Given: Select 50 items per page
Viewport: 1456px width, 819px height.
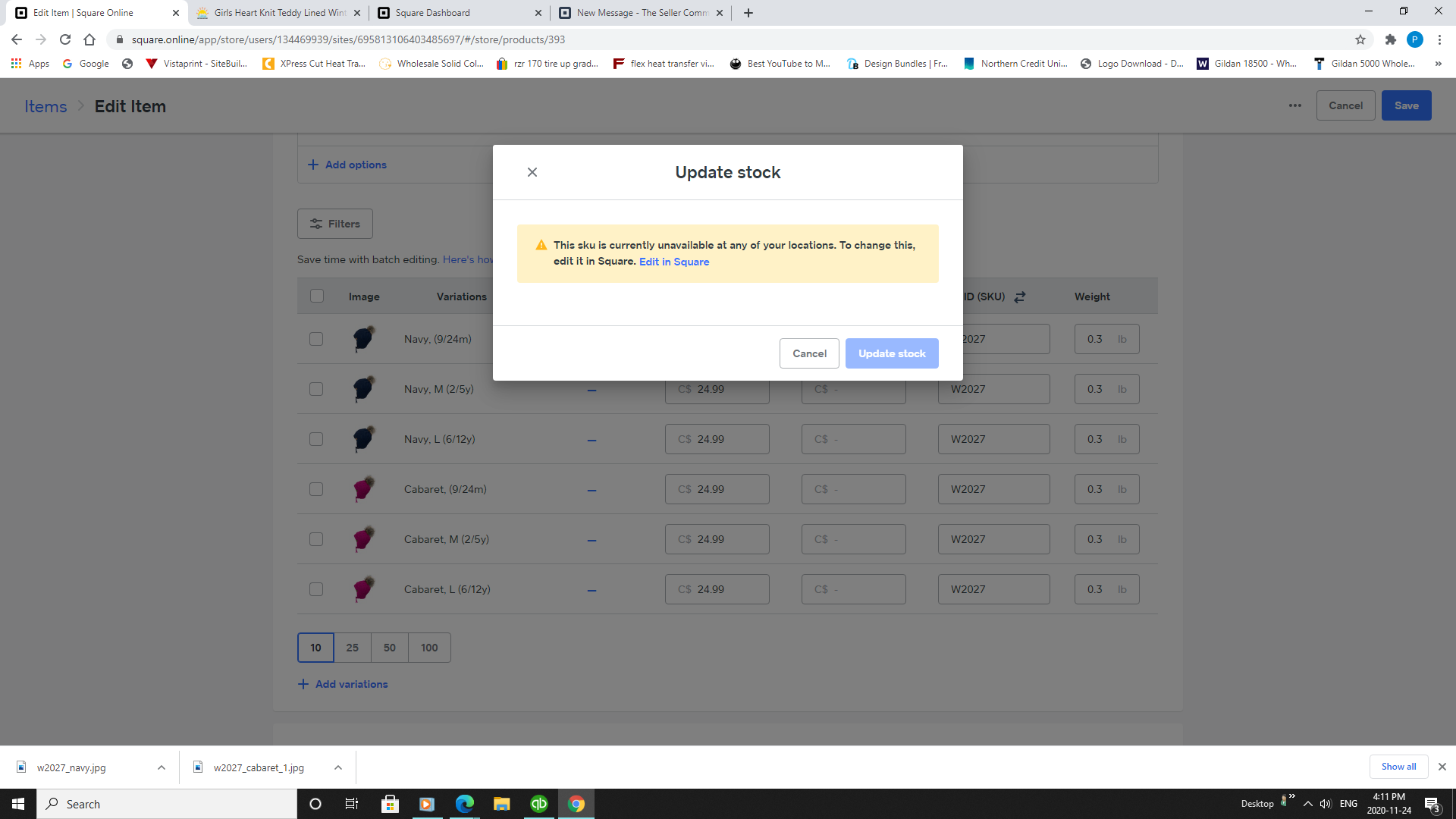Looking at the screenshot, I should [x=390, y=648].
